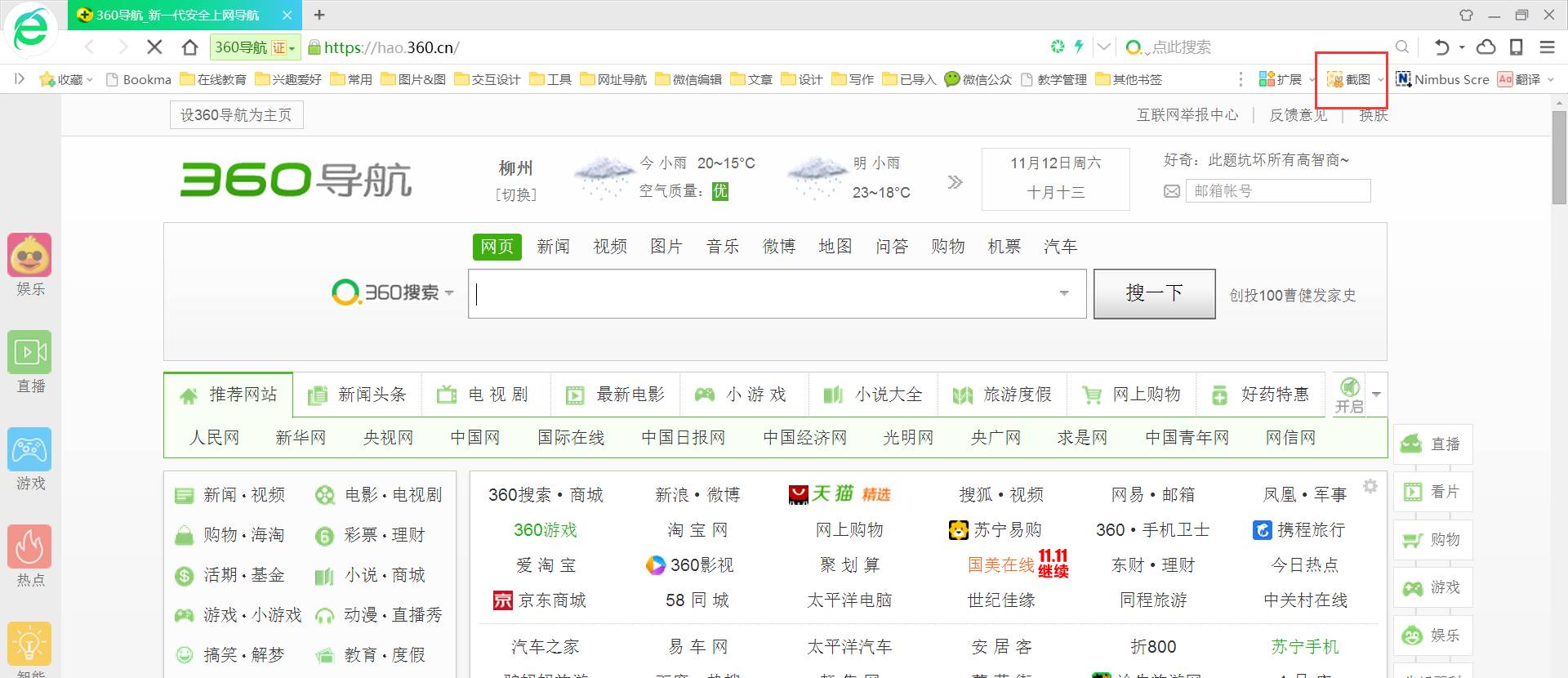Go to browser home page icon
The image size is (1568, 678).
(x=189, y=47)
